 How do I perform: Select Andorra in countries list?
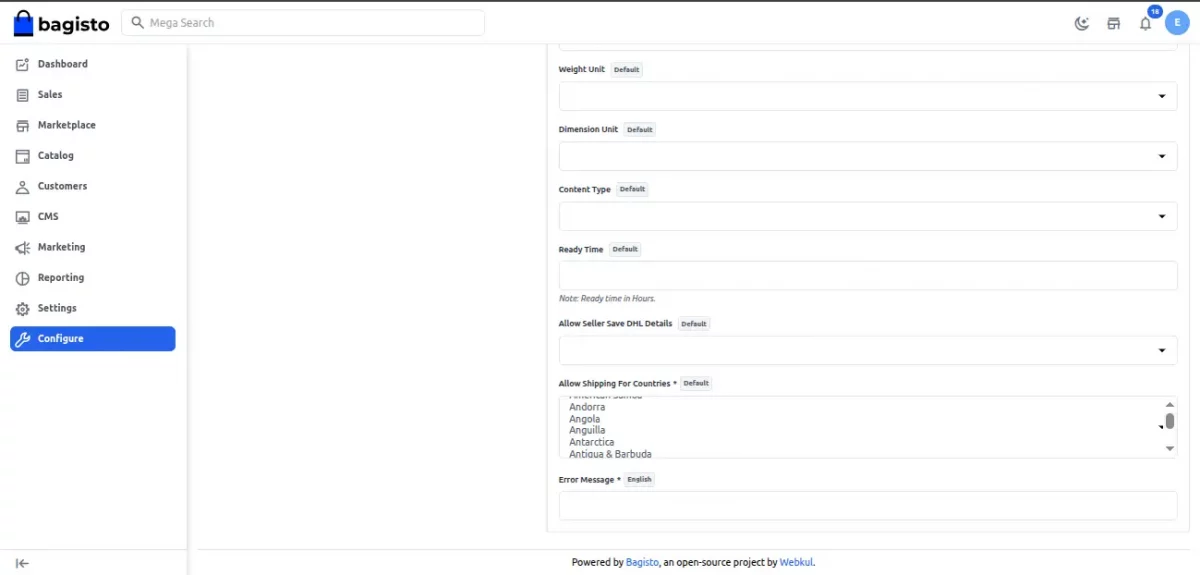(587, 407)
